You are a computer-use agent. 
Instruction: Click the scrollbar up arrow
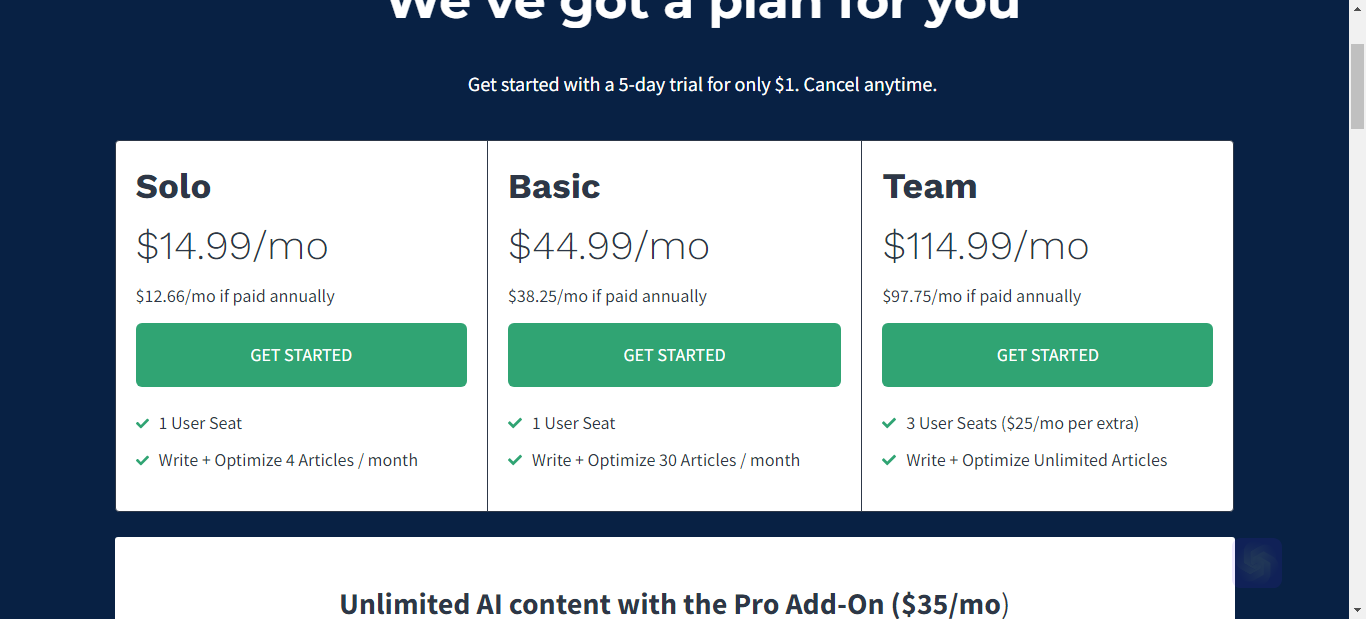point(1357,8)
